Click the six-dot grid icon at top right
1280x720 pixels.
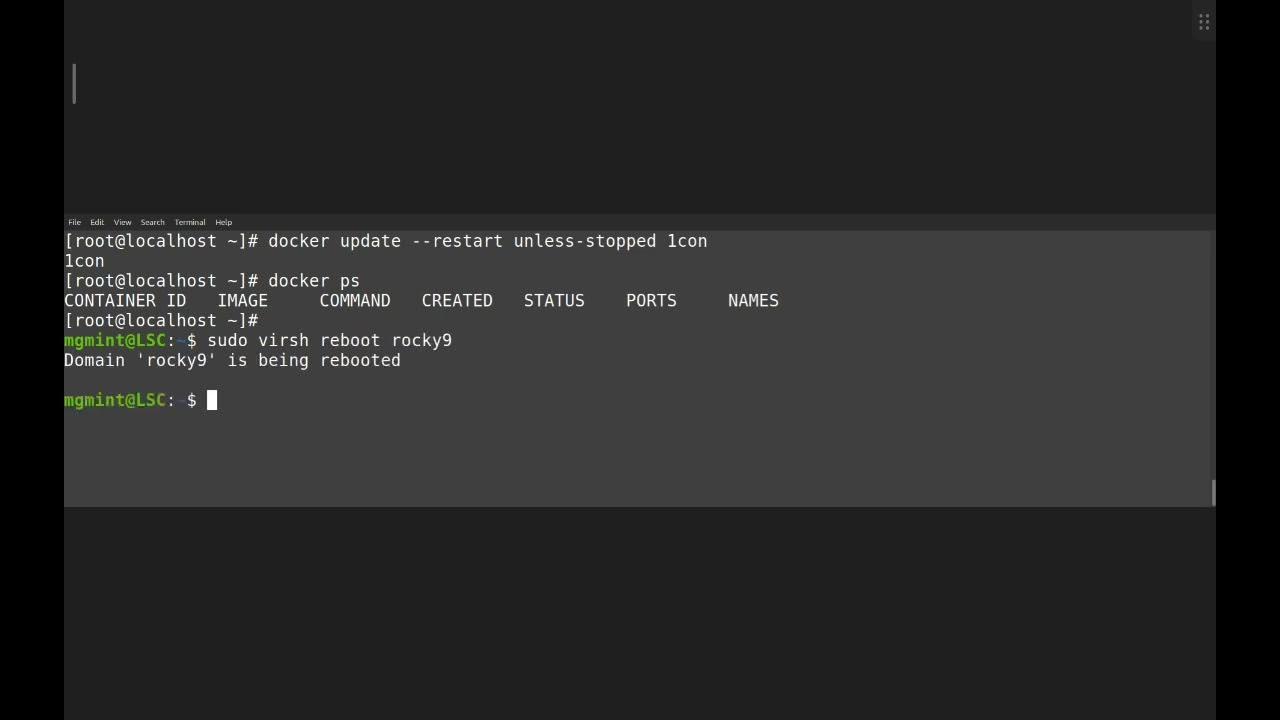[1204, 22]
